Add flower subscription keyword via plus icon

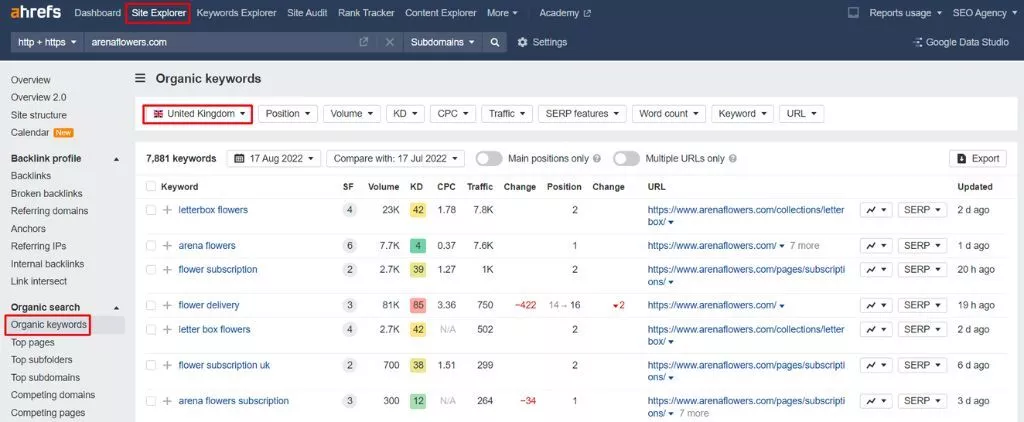click(x=167, y=269)
